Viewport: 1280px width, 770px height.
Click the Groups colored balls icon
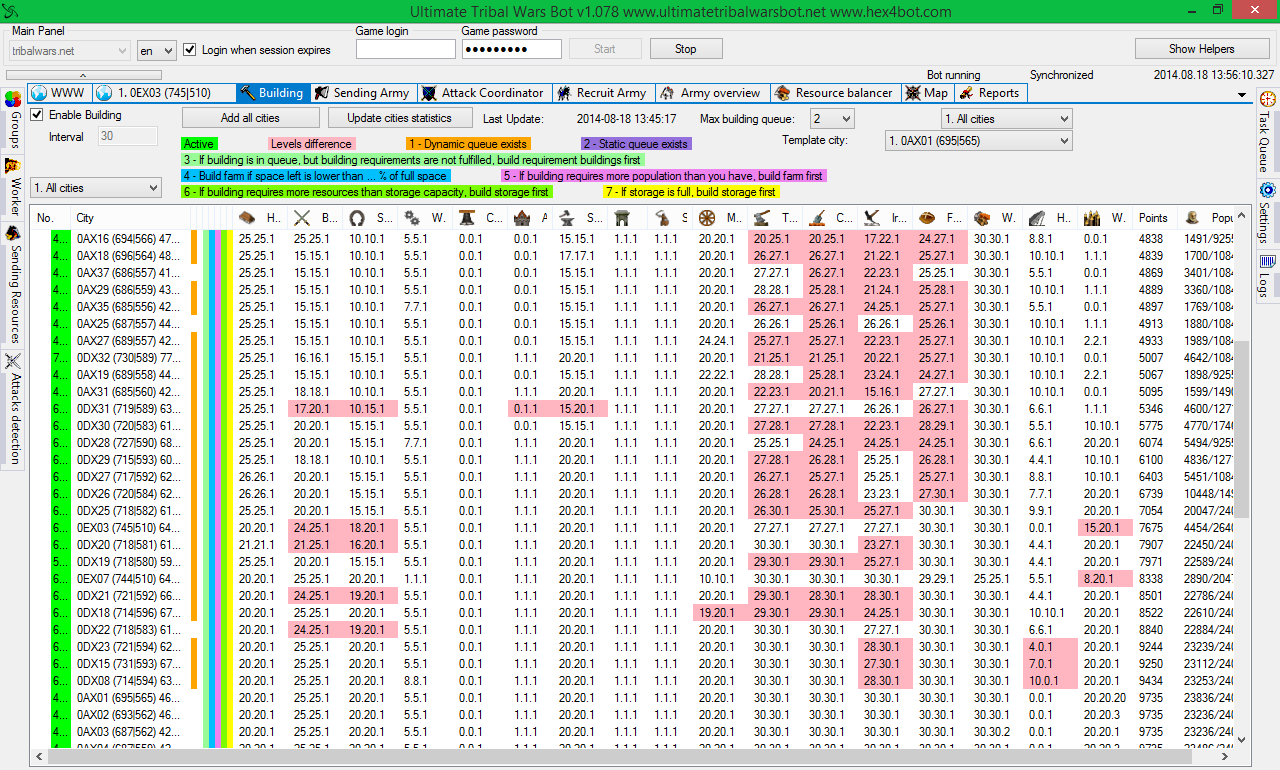[13, 100]
